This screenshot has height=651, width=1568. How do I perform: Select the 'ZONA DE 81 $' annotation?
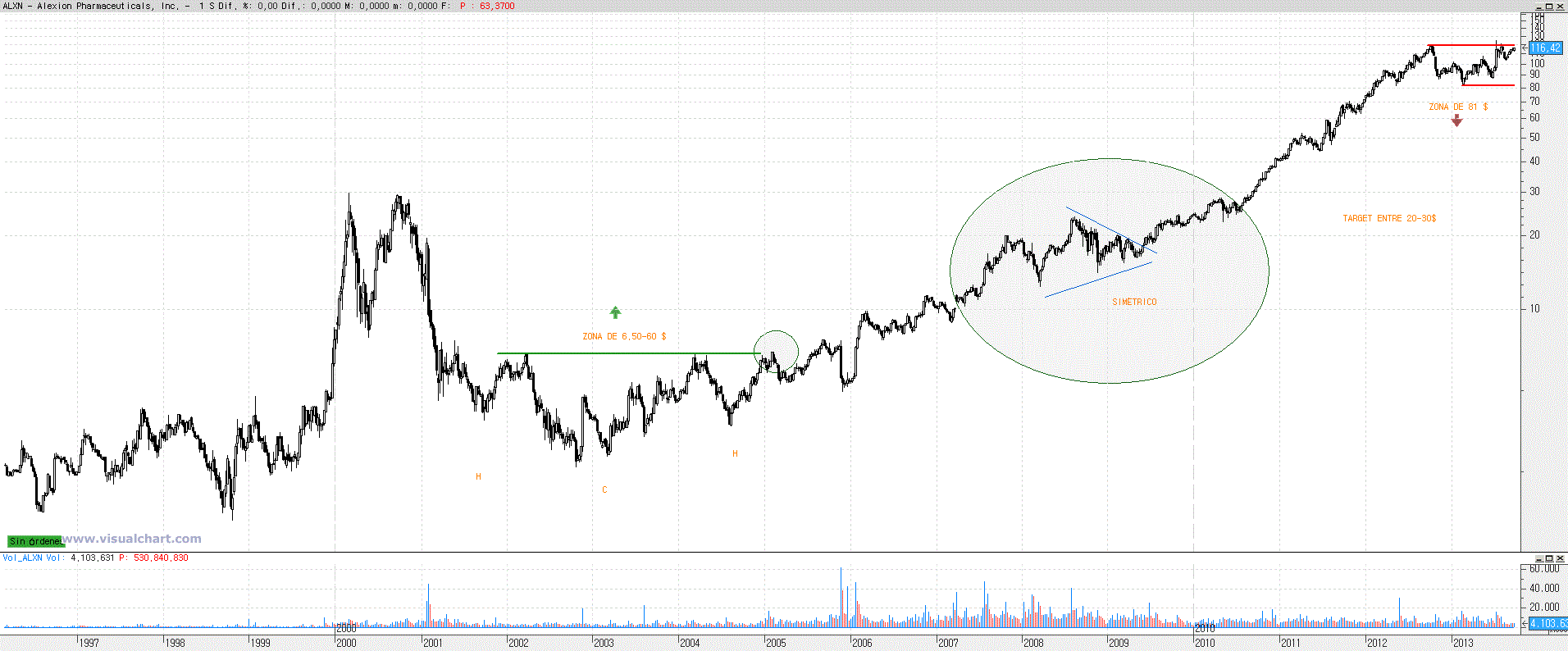(1458, 107)
